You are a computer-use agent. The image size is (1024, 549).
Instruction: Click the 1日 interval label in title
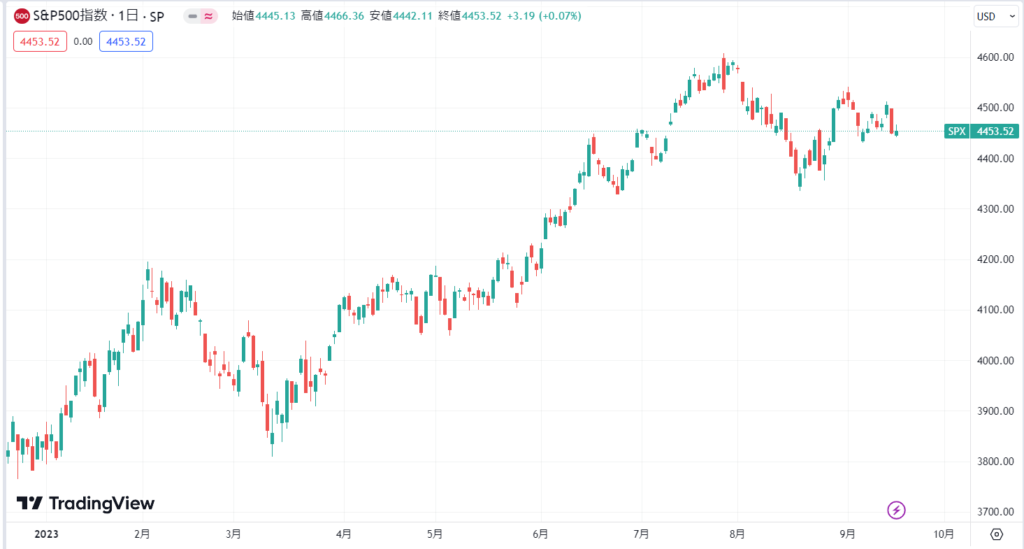tap(129, 16)
